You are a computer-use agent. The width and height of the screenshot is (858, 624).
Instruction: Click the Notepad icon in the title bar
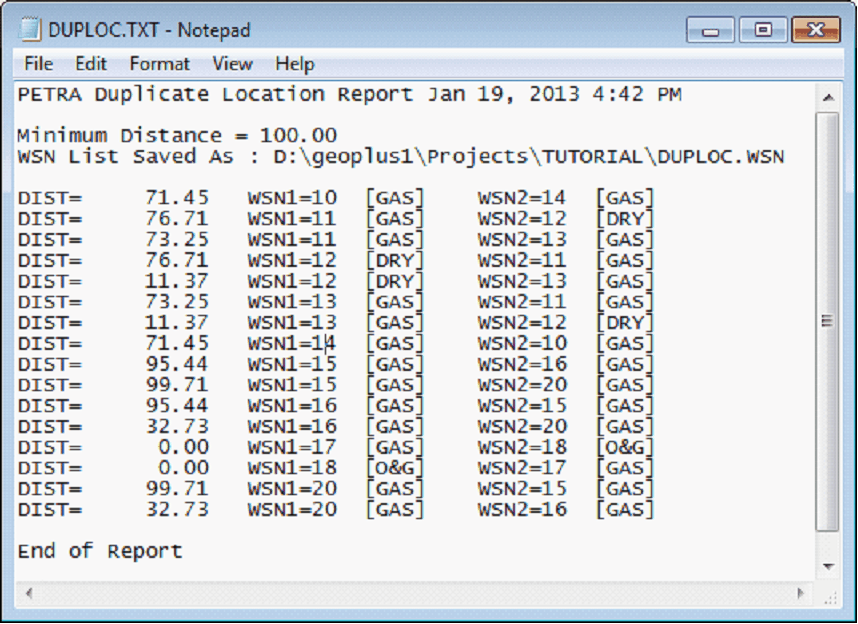(31, 30)
